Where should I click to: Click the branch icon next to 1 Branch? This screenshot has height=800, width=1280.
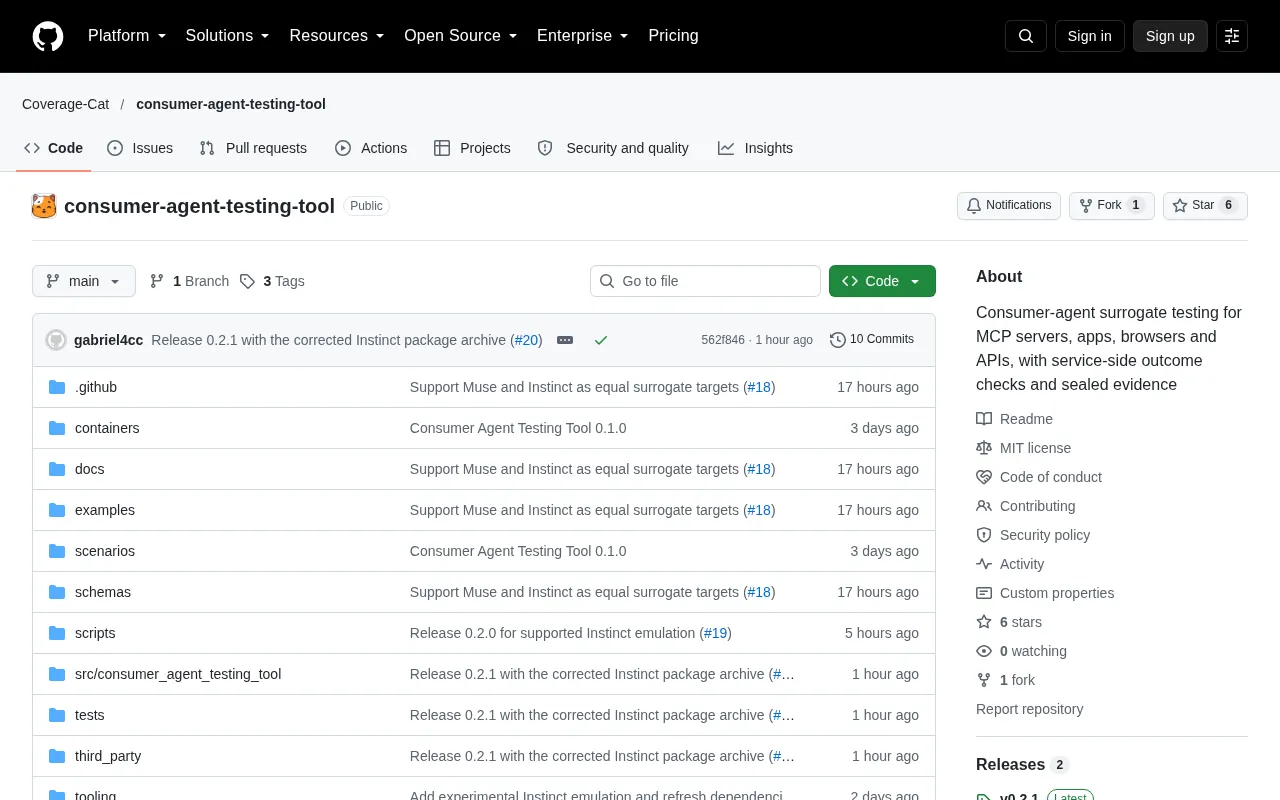tap(157, 281)
